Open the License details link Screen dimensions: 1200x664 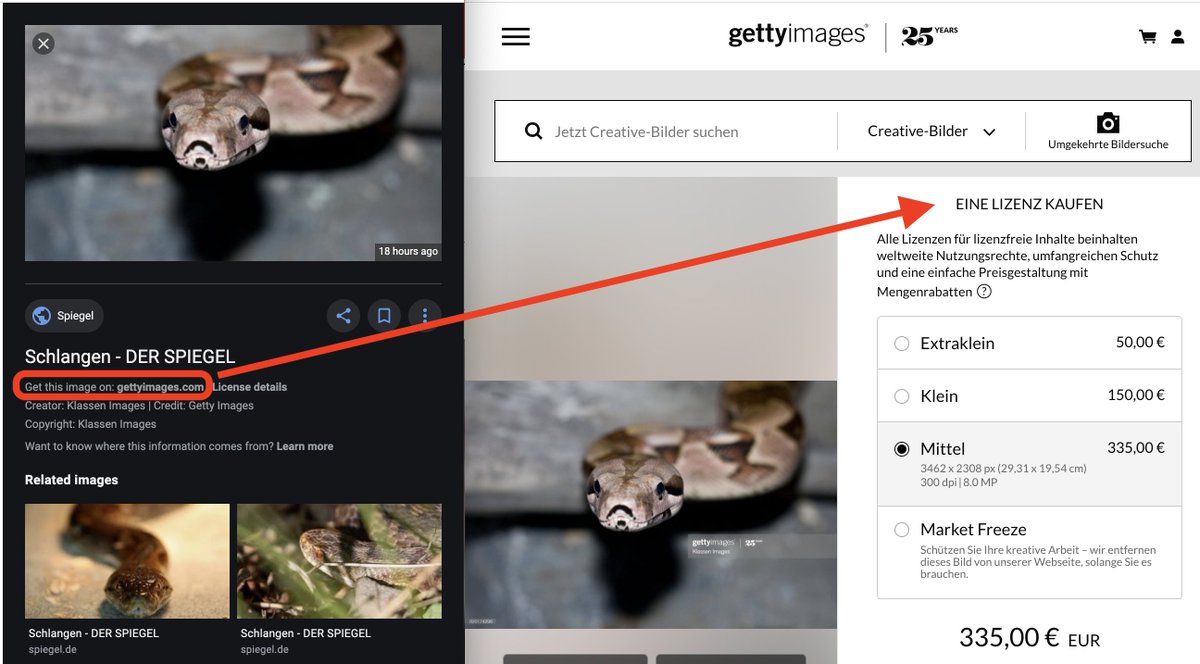point(250,387)
